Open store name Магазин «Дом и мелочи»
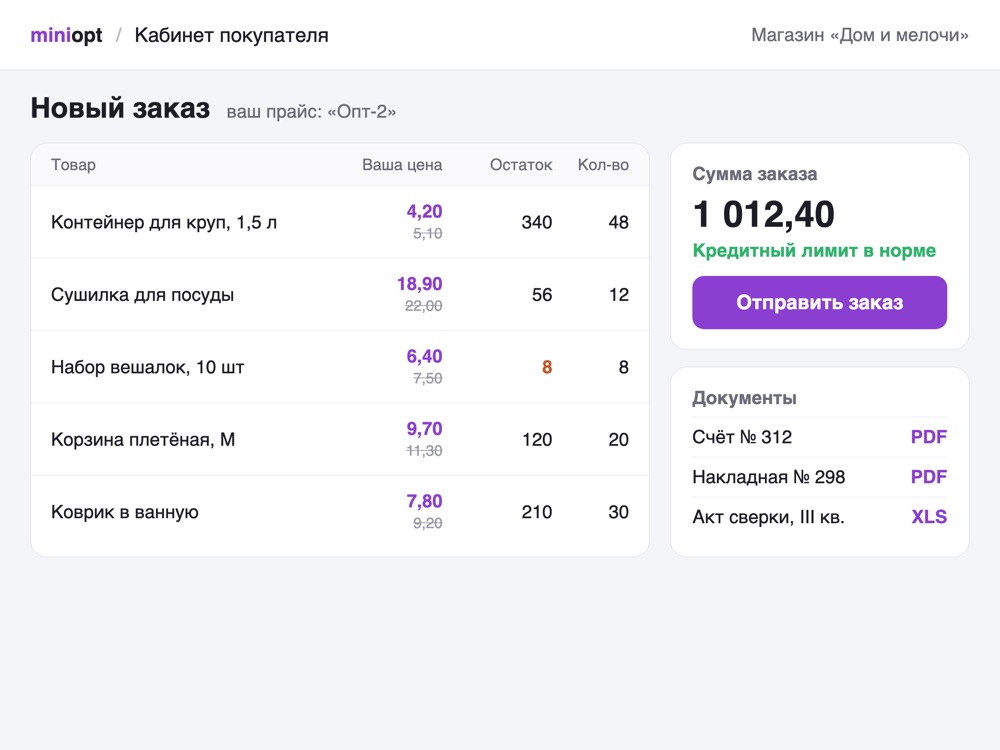The height and width of the screenshot is (750, 1000). [860, 35]
